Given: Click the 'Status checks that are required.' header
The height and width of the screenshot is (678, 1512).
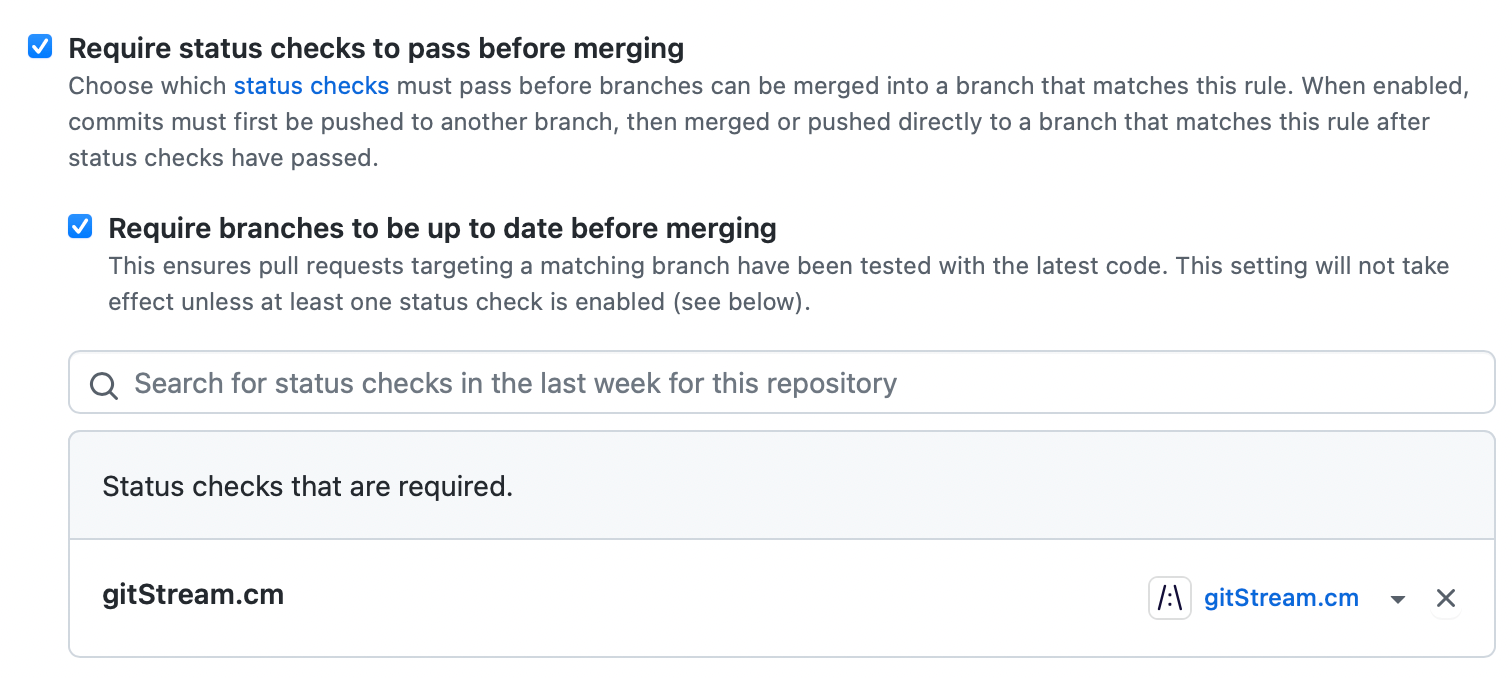Looking at the screenshot, I should tap(307, 487).
